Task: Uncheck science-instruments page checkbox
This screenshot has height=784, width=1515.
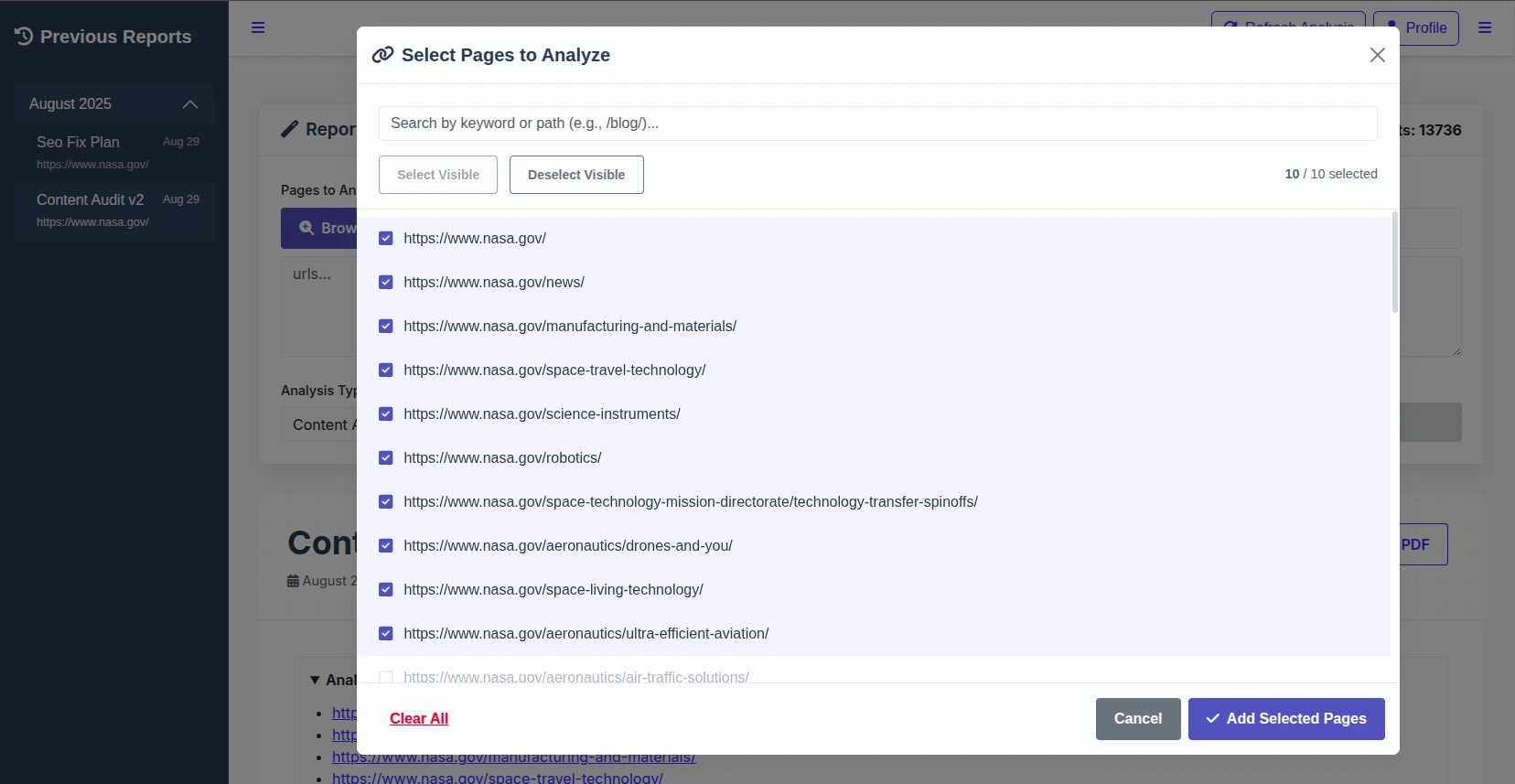Action: click(x=386, y=413)
